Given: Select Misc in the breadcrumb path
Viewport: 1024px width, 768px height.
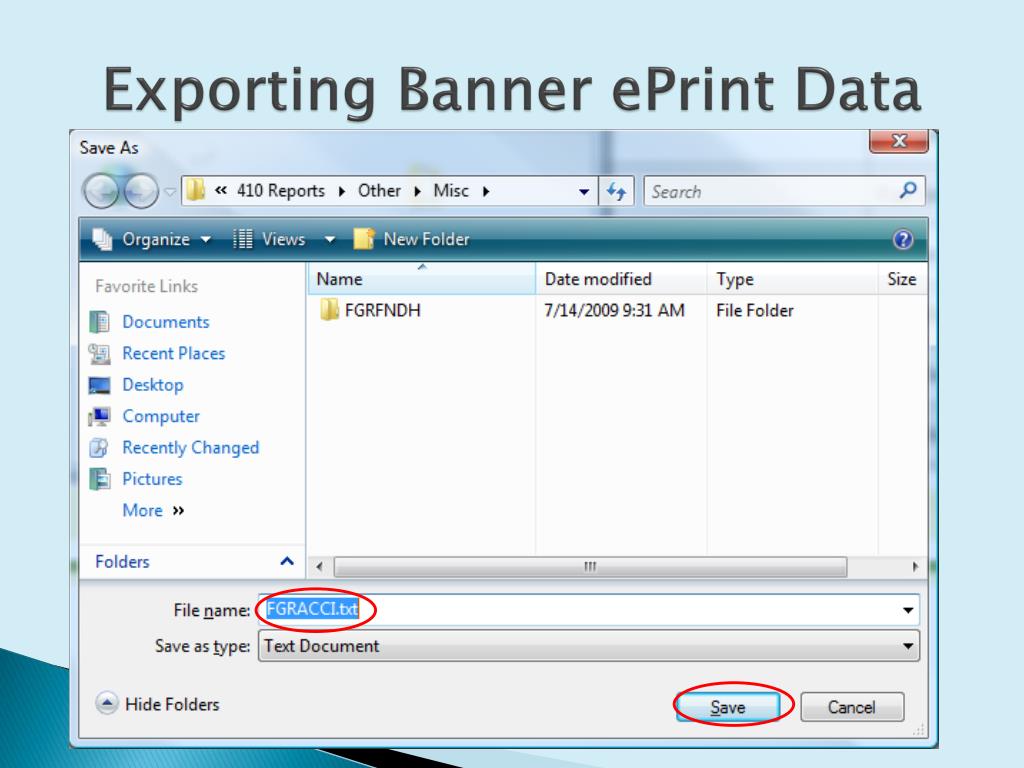Looking at the screenshot, I should pyautogui.click(x=451, y=191).
